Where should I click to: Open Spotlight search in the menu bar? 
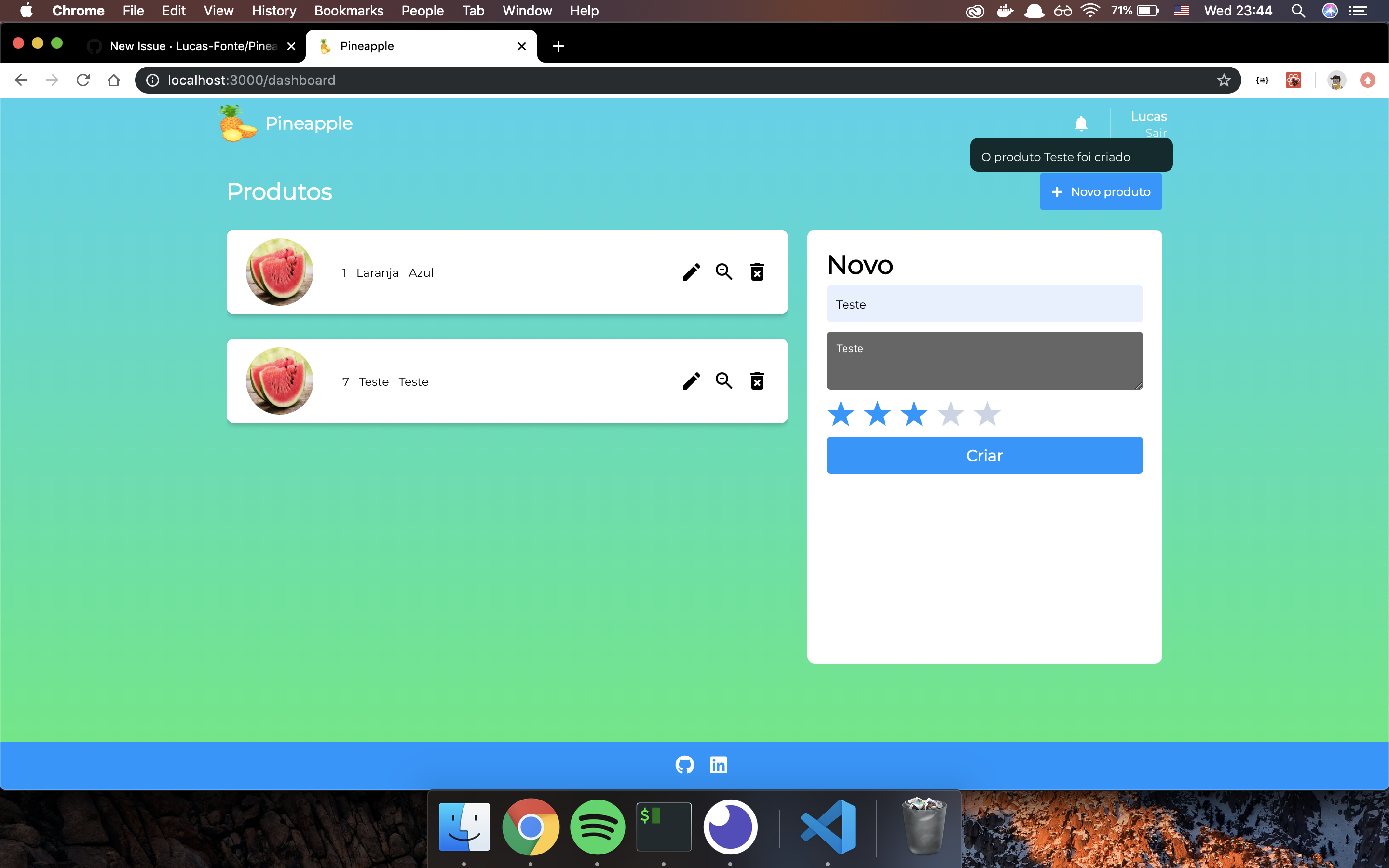pyautogui.click(x=1298, y=11)
